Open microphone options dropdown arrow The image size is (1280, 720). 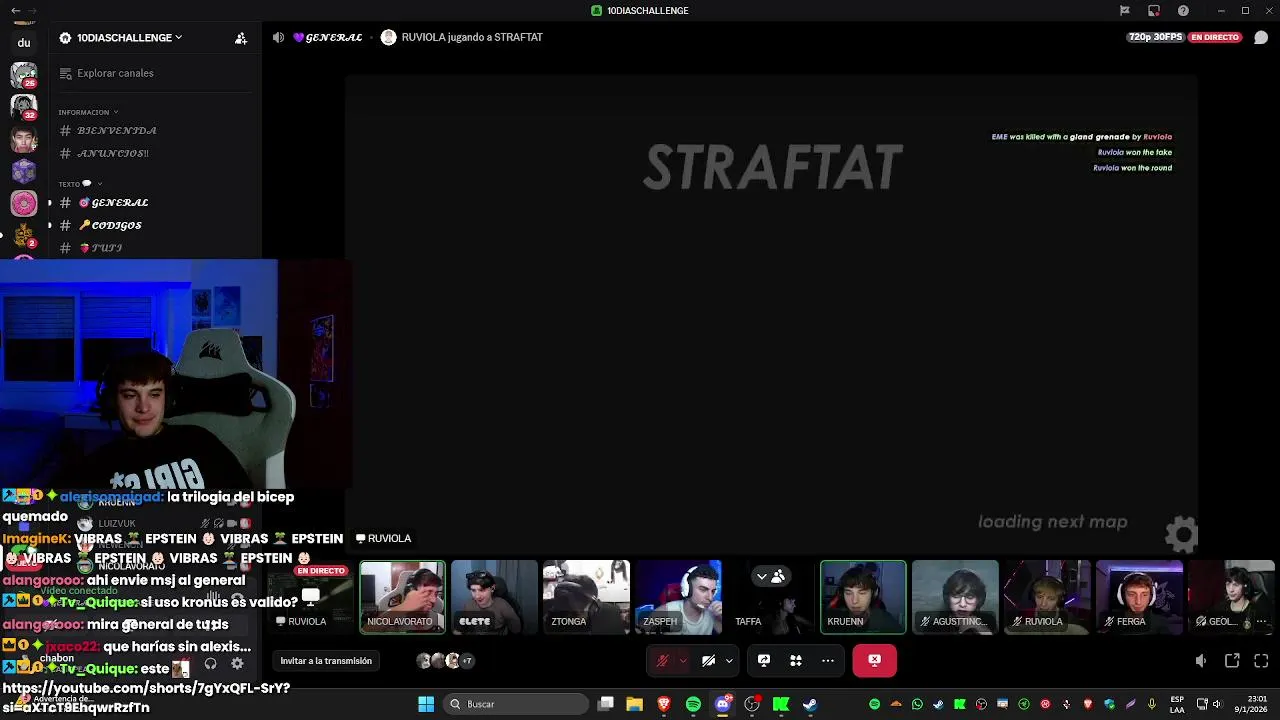(x=683, y=661)
